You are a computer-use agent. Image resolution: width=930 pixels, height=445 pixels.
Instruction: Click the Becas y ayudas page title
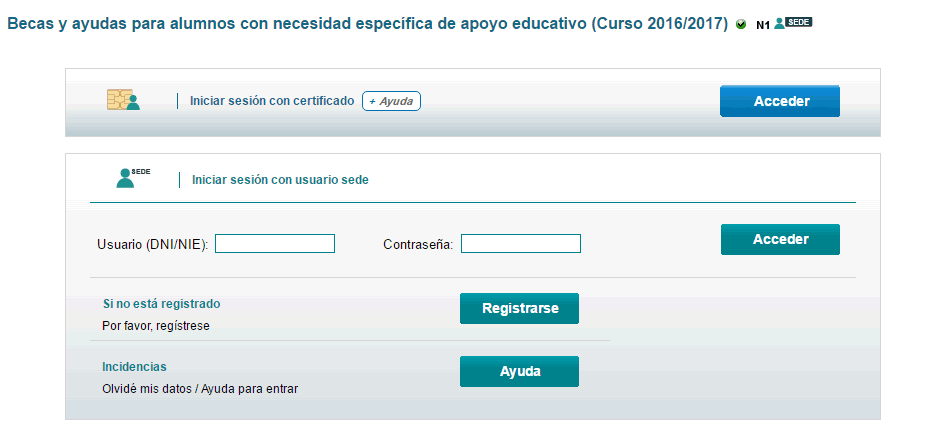[367, 24]
